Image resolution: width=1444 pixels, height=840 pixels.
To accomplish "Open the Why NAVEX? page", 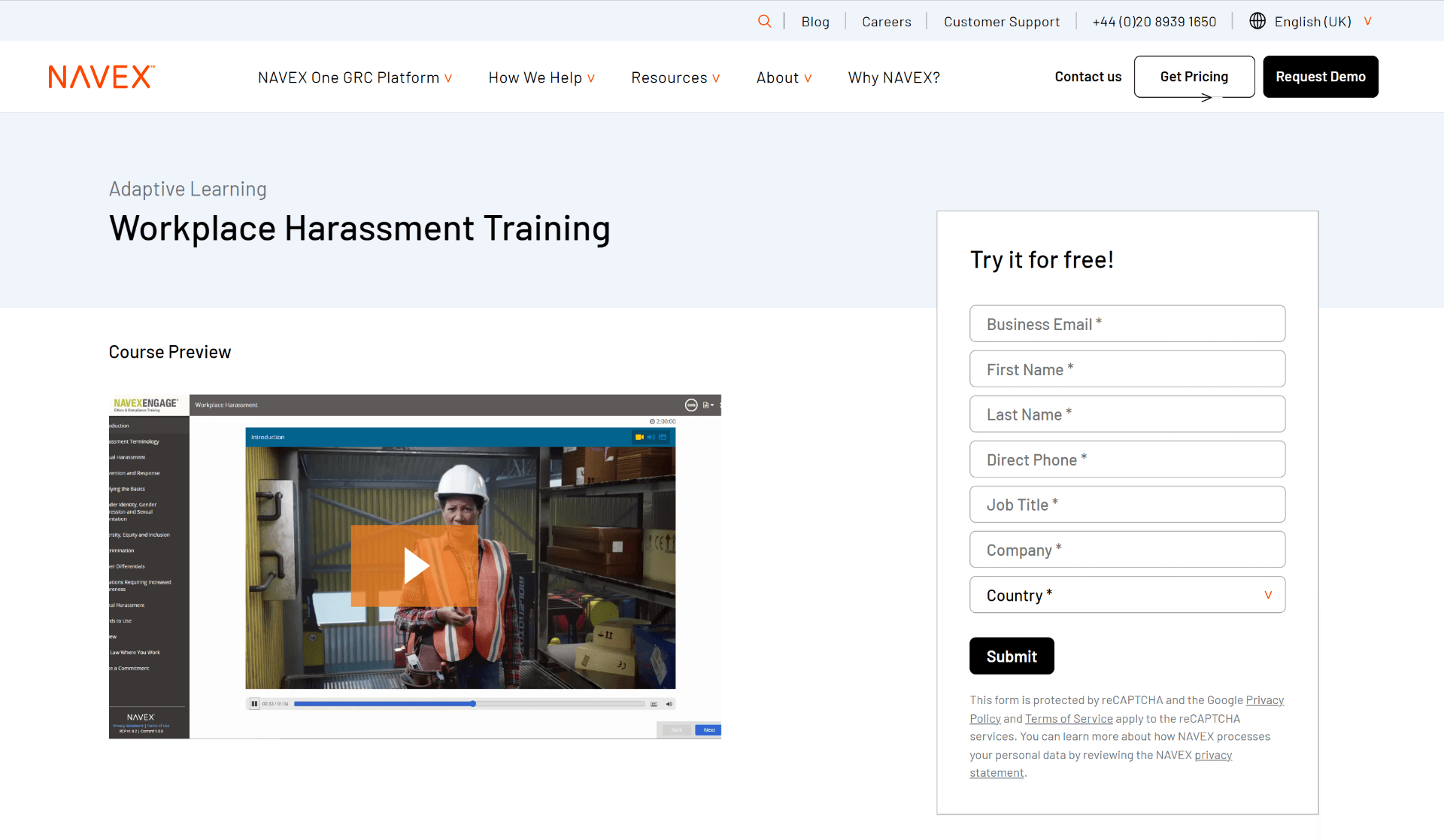I will pyautogui.click(x=893, y=77).
